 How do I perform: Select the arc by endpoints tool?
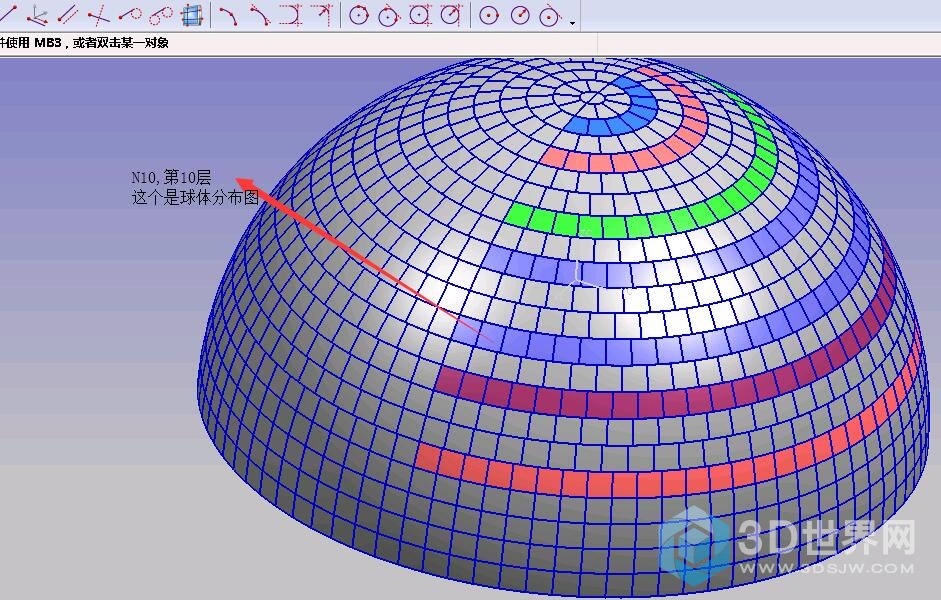coord(228,14)
